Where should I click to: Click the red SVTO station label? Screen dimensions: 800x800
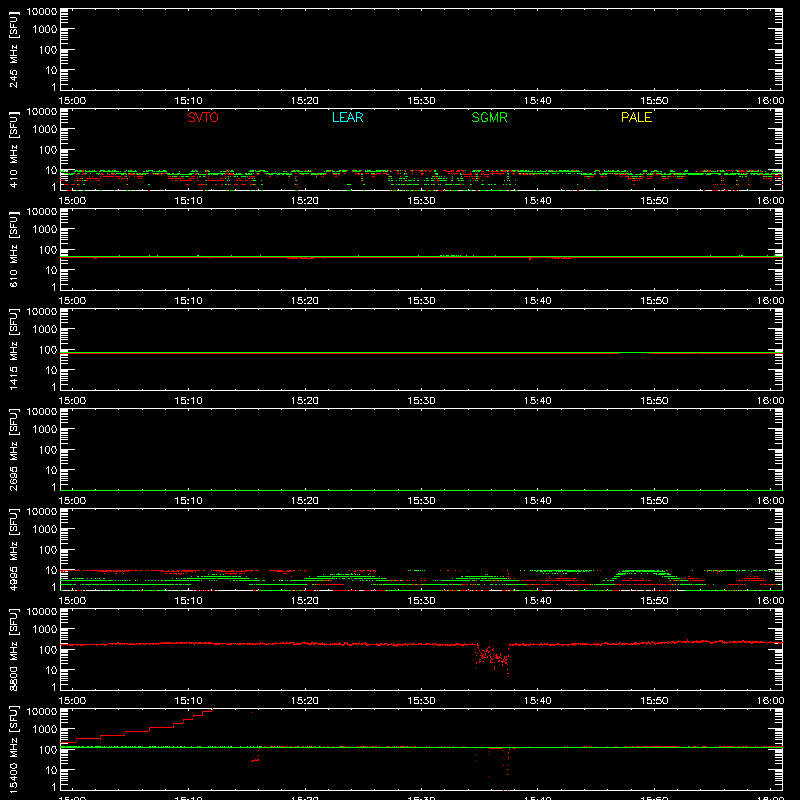tap(203, 117)
